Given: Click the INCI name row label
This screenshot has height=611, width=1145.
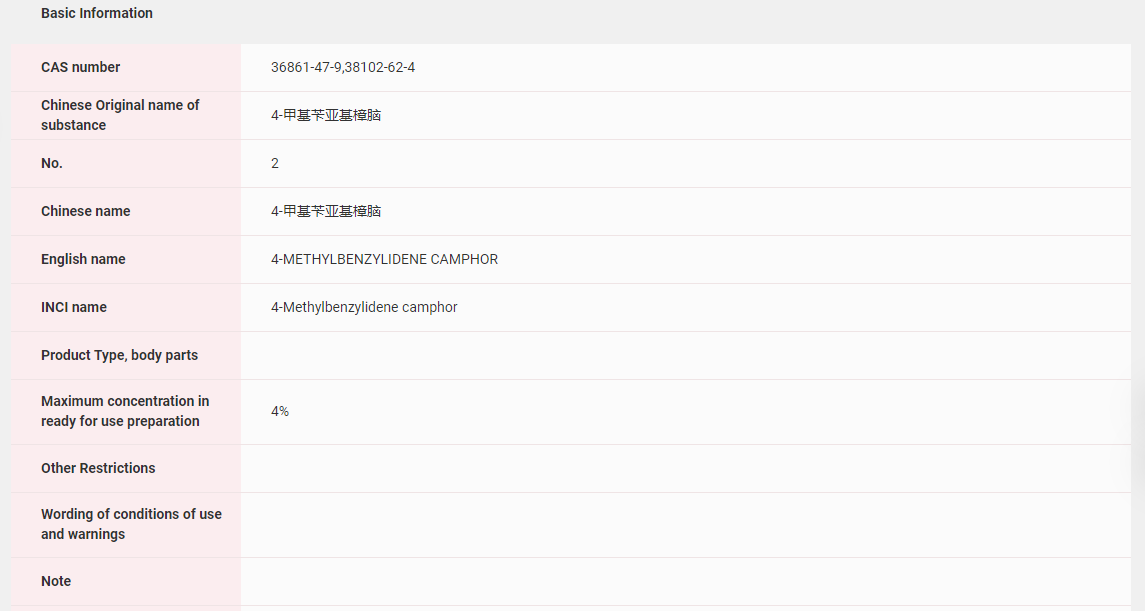Looking at the screenshot, I should pyautogui.click(x=74, y=307).
